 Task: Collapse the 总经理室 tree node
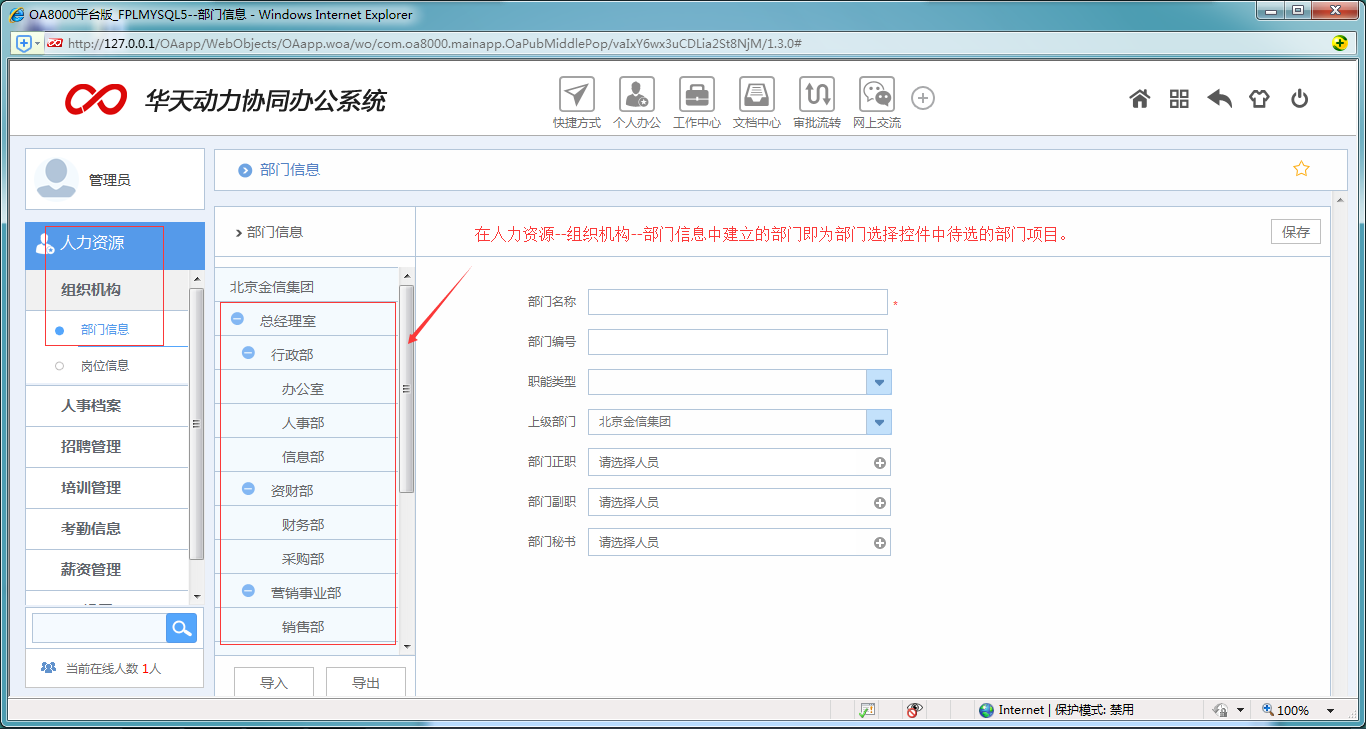point(237,320)
